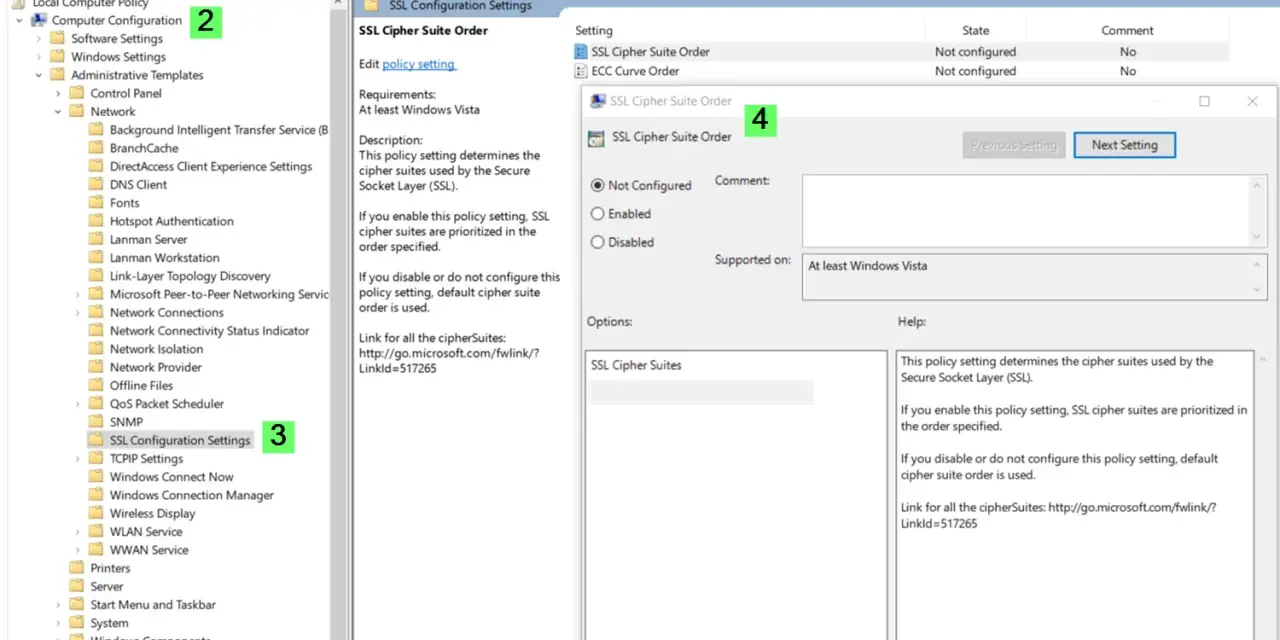
Task: Select Link-Layer Topology Discovery tree item
Action: point(190,276)
